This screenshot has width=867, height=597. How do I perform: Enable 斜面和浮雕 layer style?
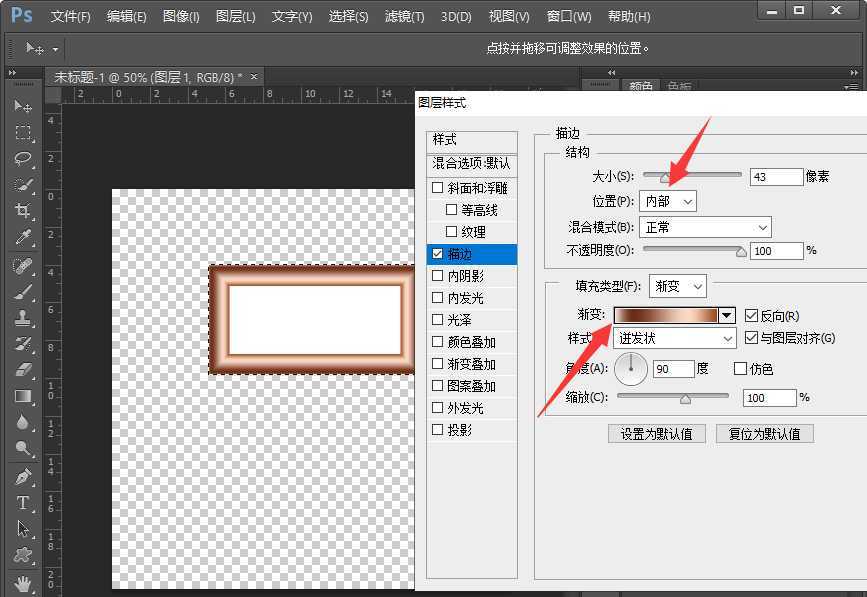click(x=437, y=187)
